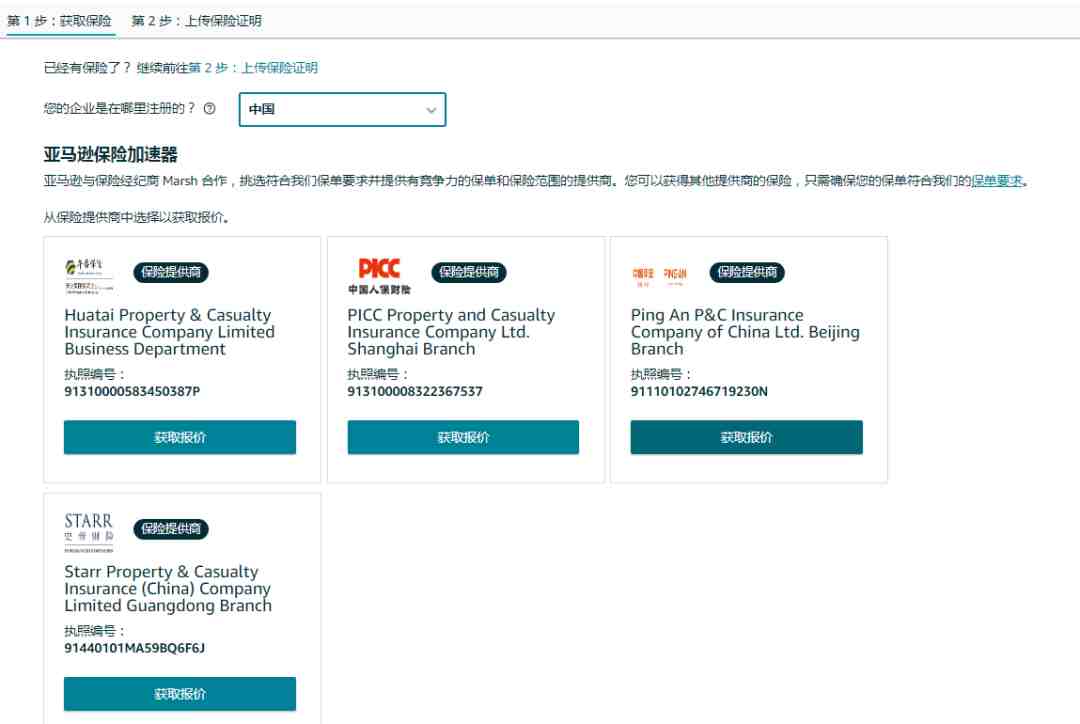Viewport: 1080px width, 724px height.
Task: Open the 保单要求 policy requirements link
Action: (997, 180)
